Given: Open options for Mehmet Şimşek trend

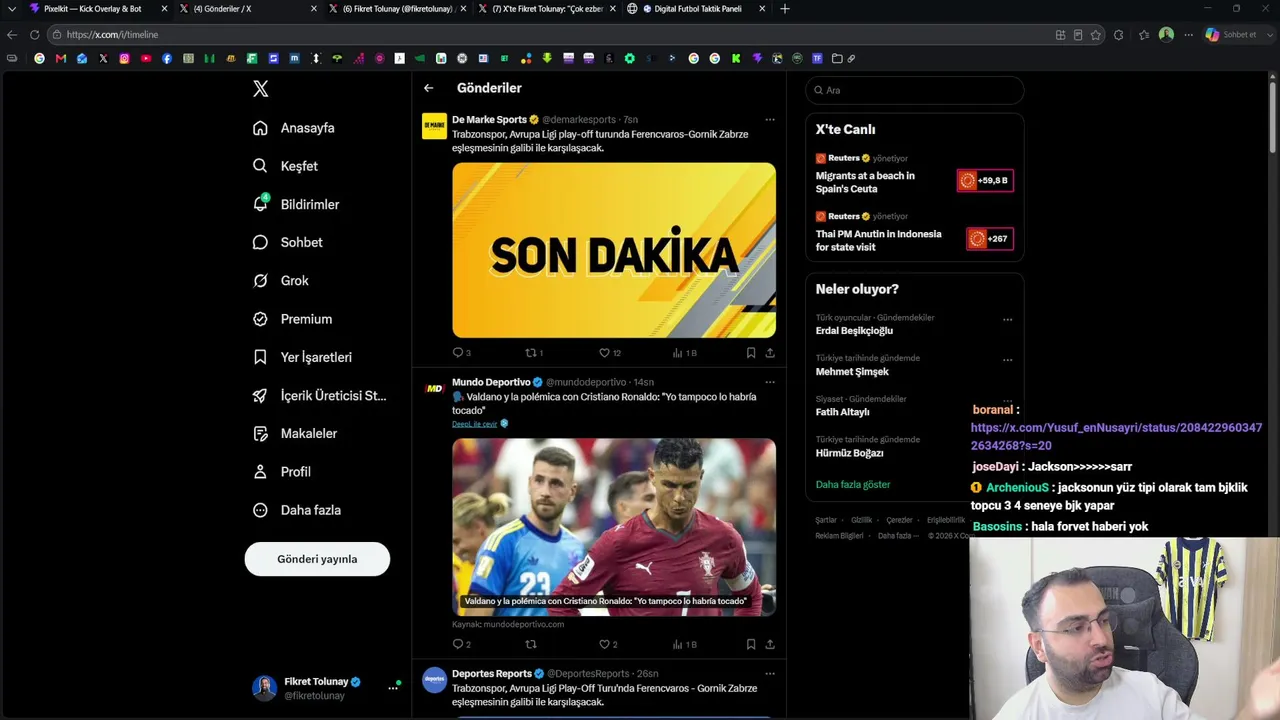Looking at the screenshot, I should tap(1007, 360).
